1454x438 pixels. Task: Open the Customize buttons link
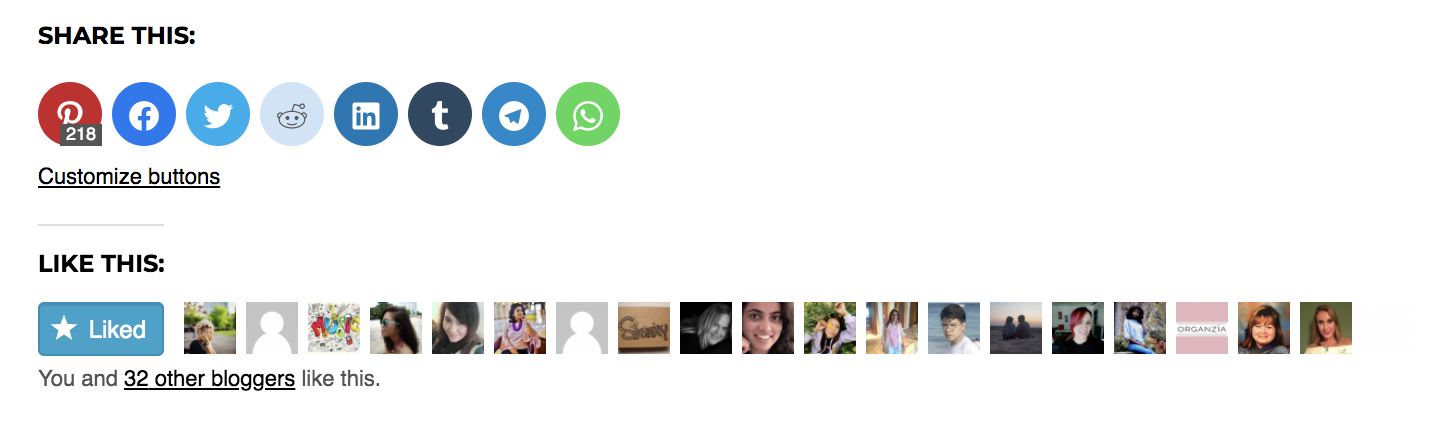(129, 177)
